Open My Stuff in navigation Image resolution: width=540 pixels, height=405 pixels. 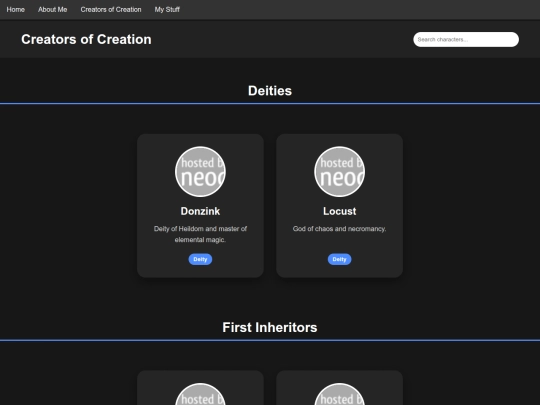(x=167, y=10)
